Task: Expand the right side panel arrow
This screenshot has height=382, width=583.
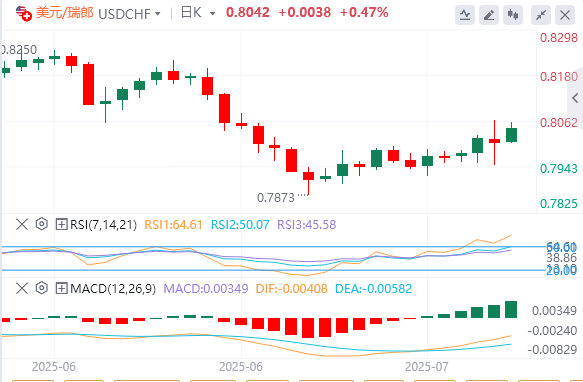Action: click(x=575, y=98)
